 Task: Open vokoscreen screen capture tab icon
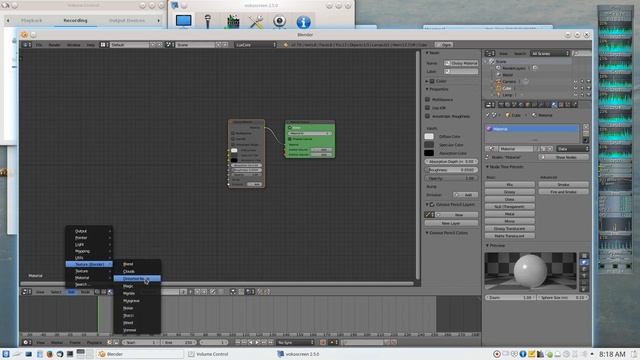184,21
